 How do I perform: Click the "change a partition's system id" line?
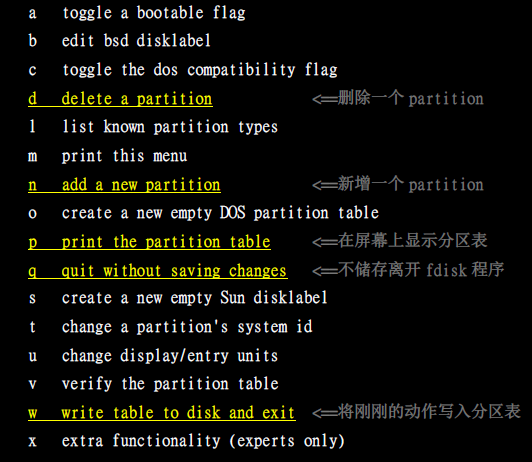[170, 327]
